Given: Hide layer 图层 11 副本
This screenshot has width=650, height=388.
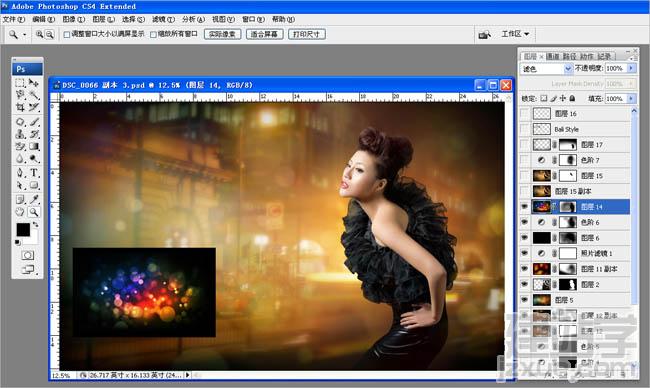Looking at the screenshot, I should pos(525,269).
